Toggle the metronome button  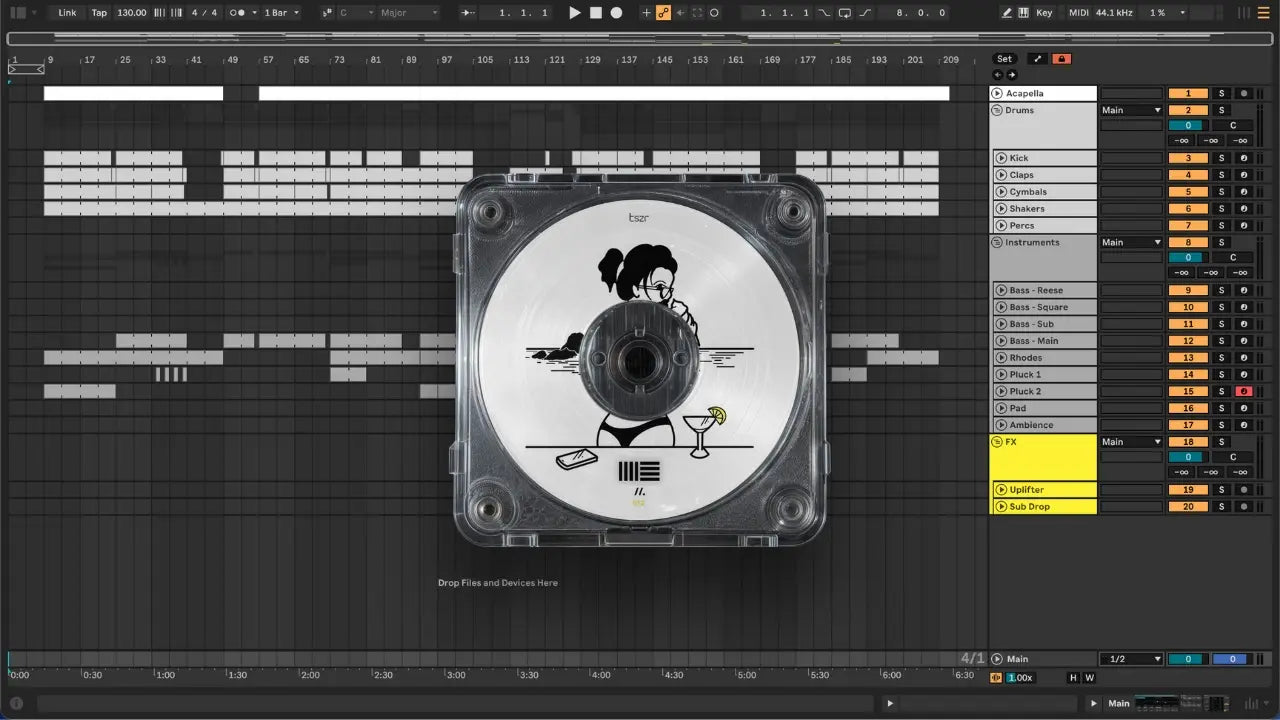[239, 13]
